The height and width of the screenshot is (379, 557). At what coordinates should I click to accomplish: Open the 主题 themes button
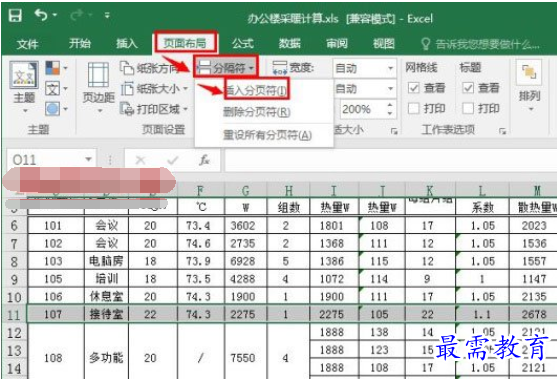click(24, 87)
